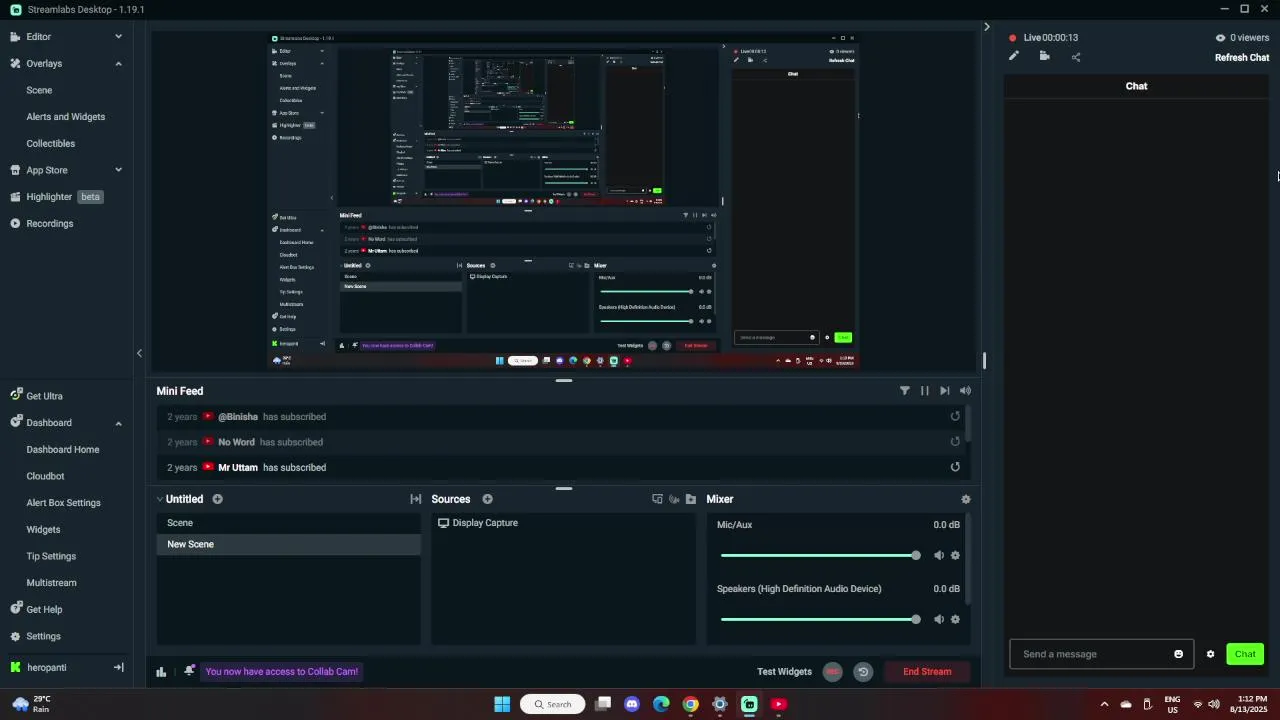The width and height of the screenshot is (1280, 720).
Task: Open Multistream settings
Action: (x=51, y=583)
